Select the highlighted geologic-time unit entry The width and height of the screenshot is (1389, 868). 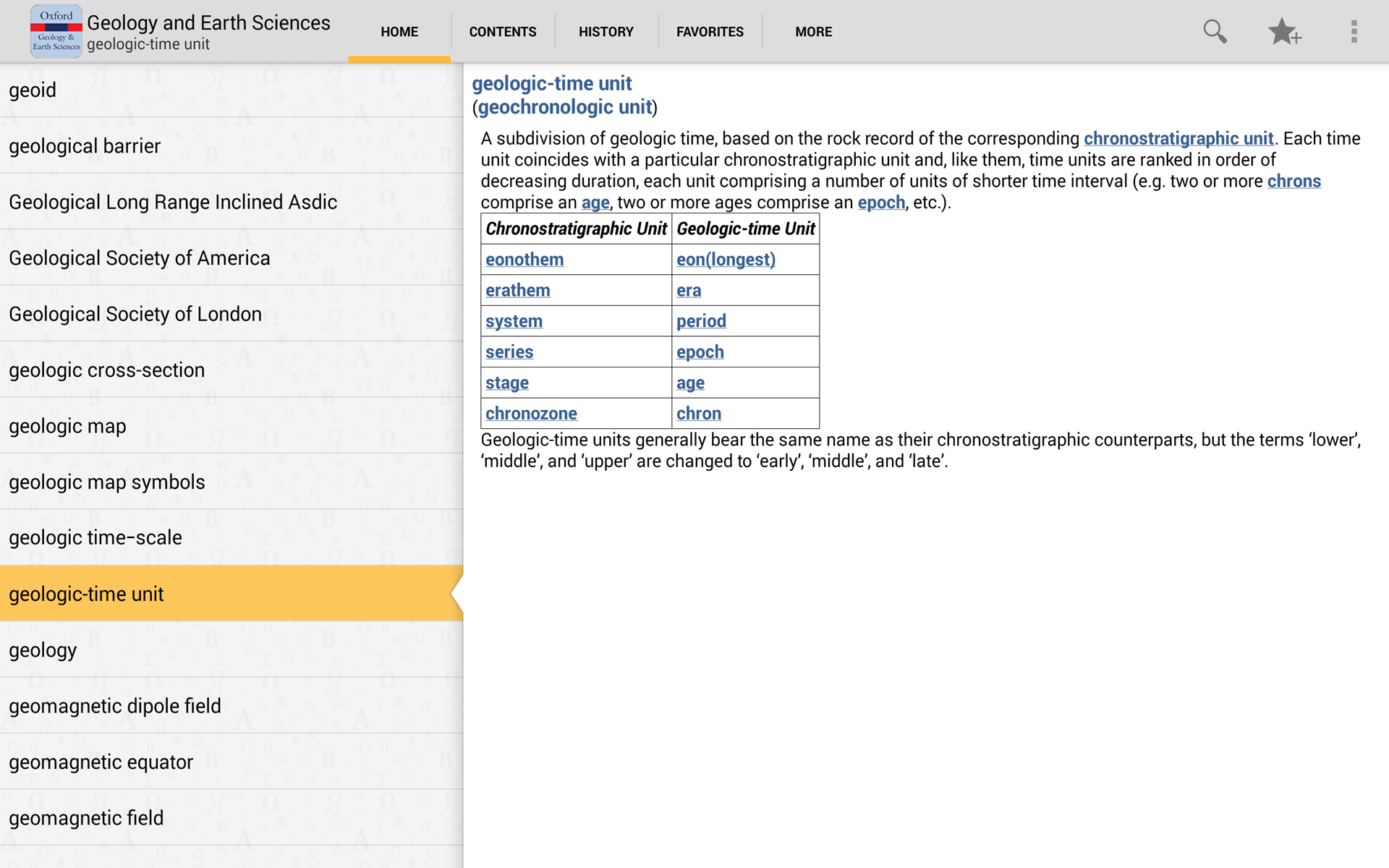[86, 594]
